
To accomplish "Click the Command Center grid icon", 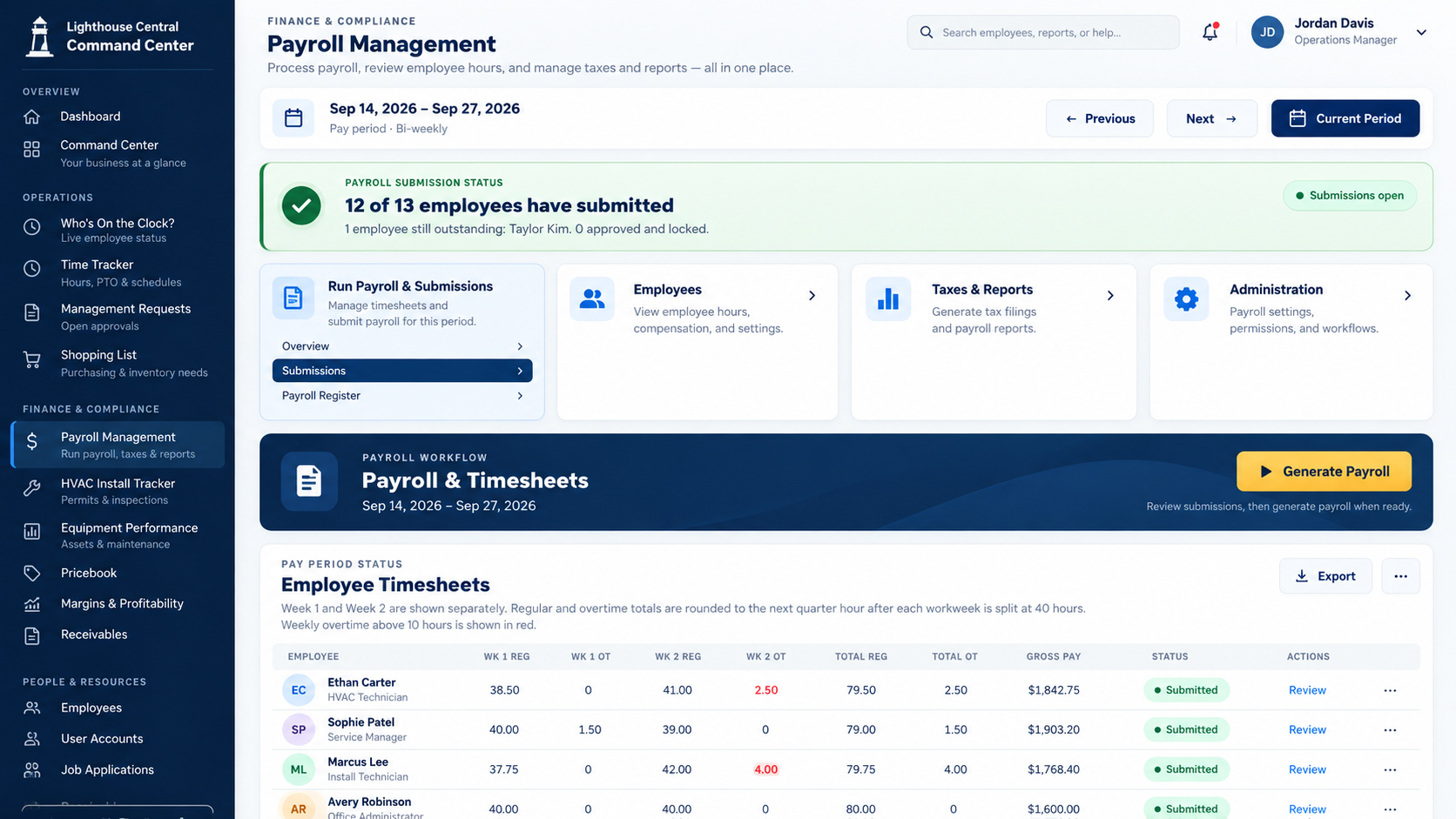I will click(x=32, y=150).
